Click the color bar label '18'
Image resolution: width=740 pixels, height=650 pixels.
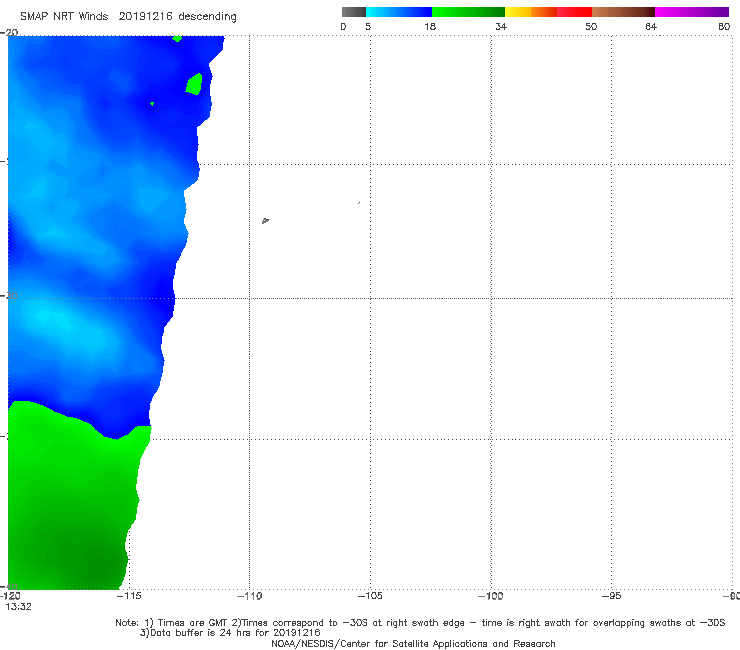tap(430, 27)
